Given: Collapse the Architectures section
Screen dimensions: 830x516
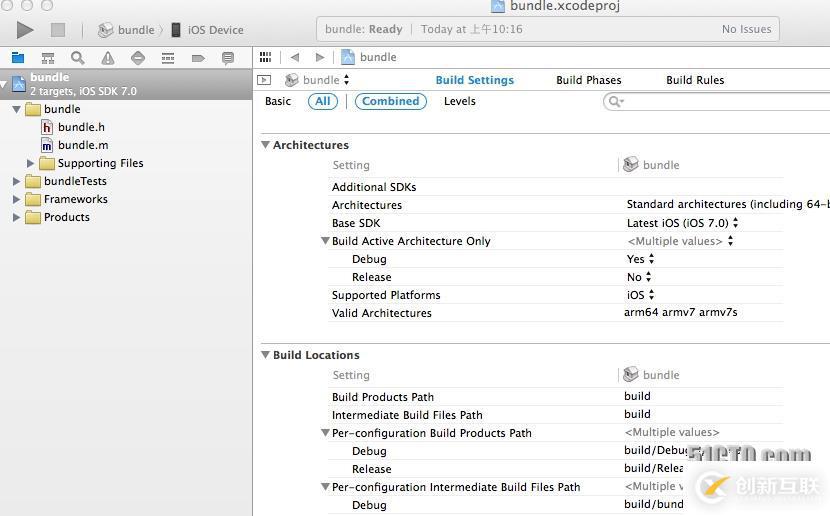Looking at the screenshot, I should coord(266,145).
